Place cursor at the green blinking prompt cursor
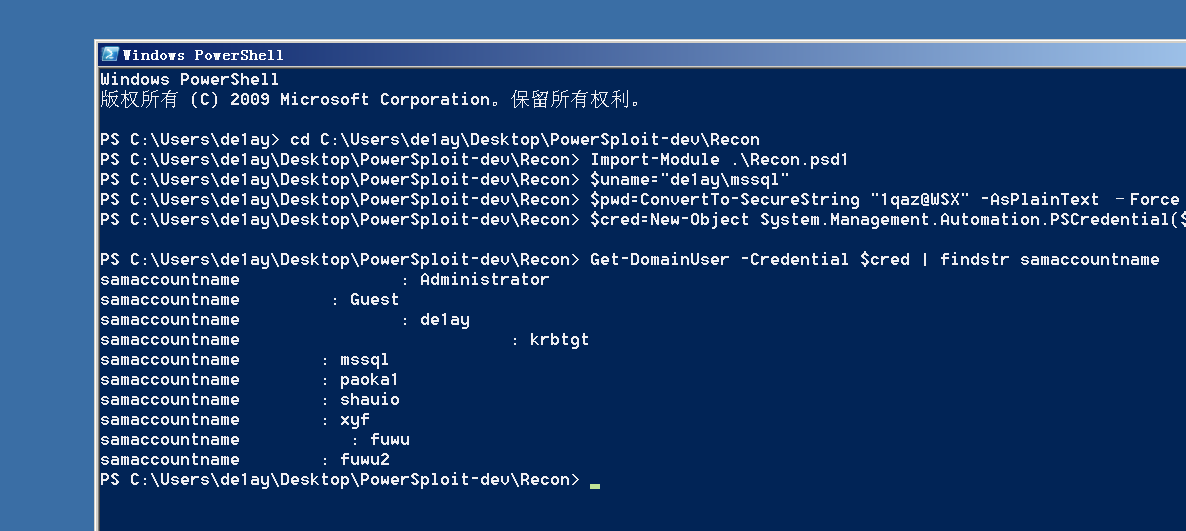 (595, 486)
